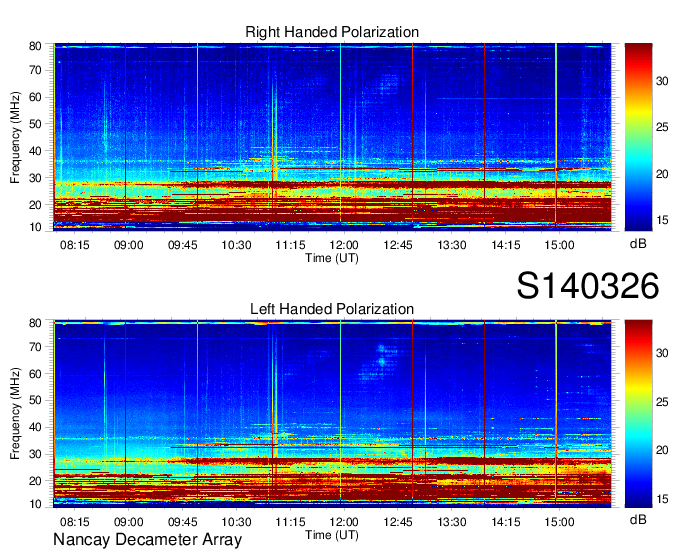This screenshot has width=680, height=552.
Task: Click 12:00 time tick under left-handed plot
Action: (344, 522)
